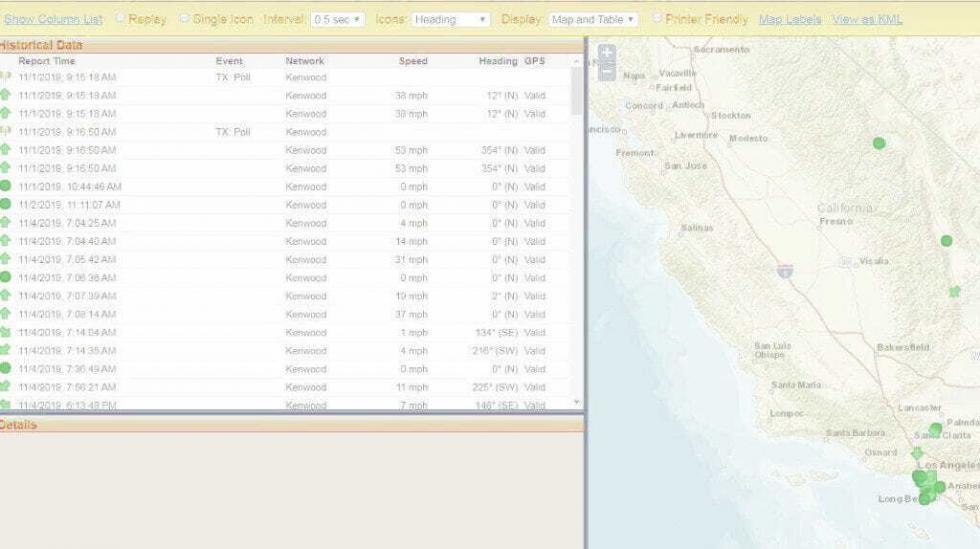The image size is (980, 549).
Task: Open the Show Column List link
Action: (x=53, y=19)
